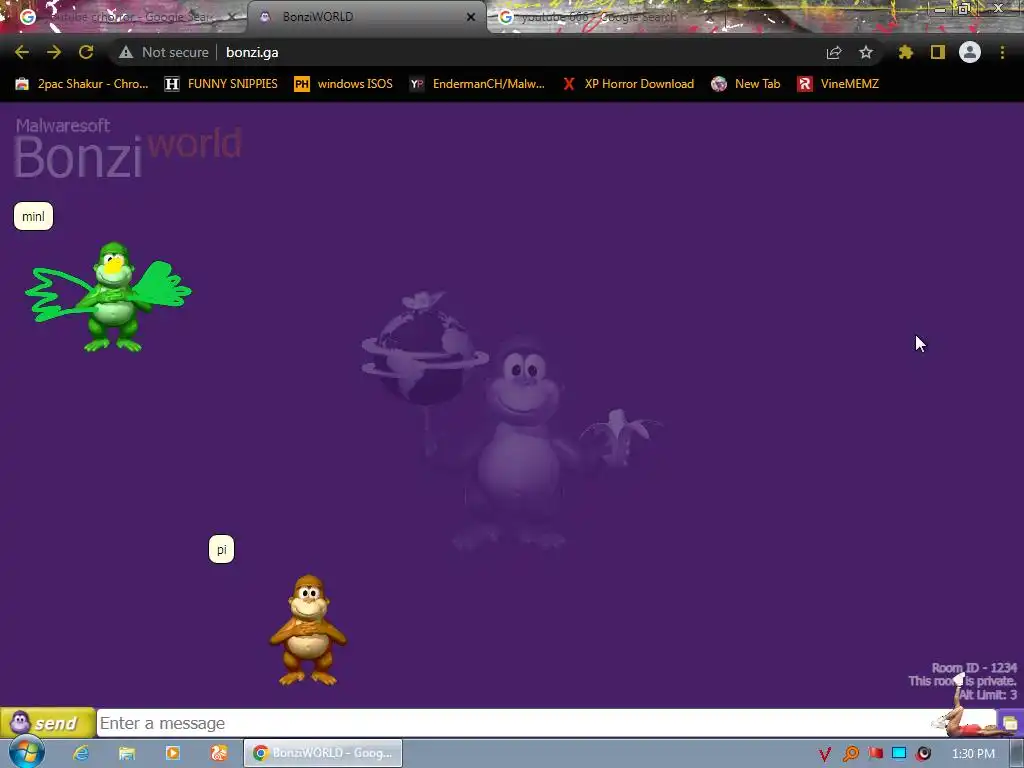1024x768 pixels.
Task: Click the red V tray icon
Action: coord(825,754)
